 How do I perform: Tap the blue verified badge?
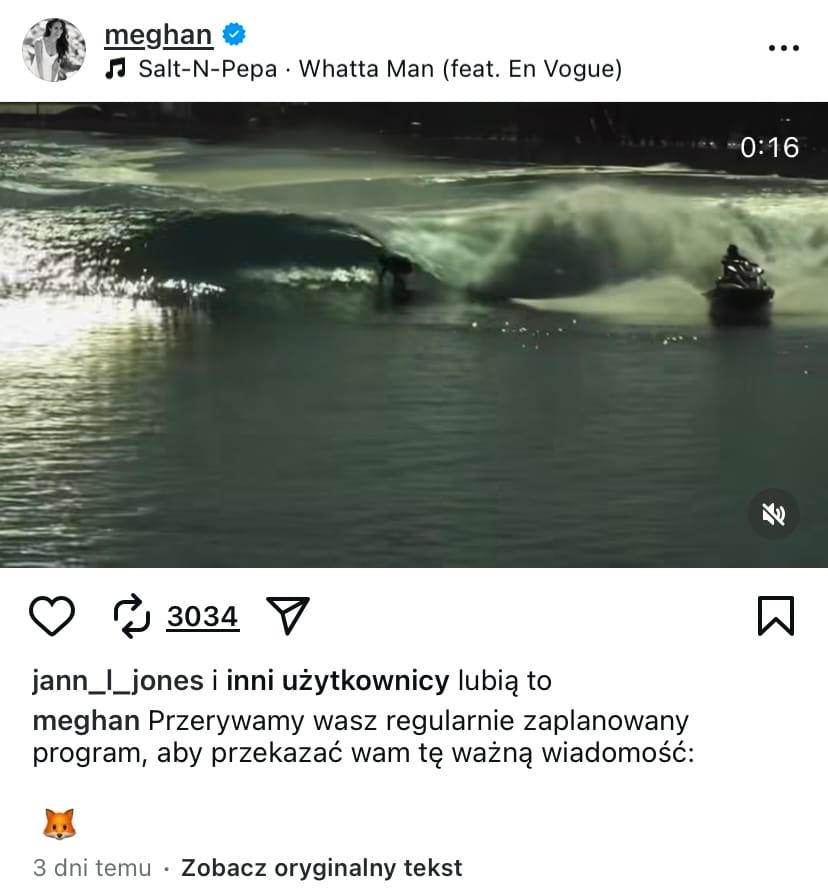[234, 35]
